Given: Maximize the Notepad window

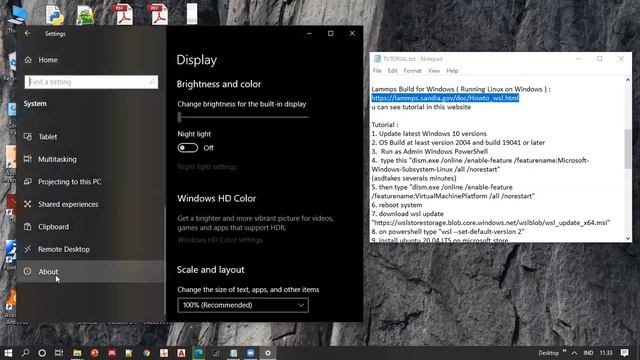Looking at the screenshot, I should click(x=600, y=59).
